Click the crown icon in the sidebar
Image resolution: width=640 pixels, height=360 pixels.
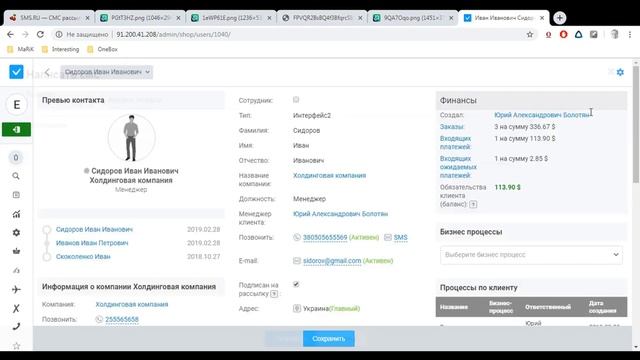click(16, 251)
